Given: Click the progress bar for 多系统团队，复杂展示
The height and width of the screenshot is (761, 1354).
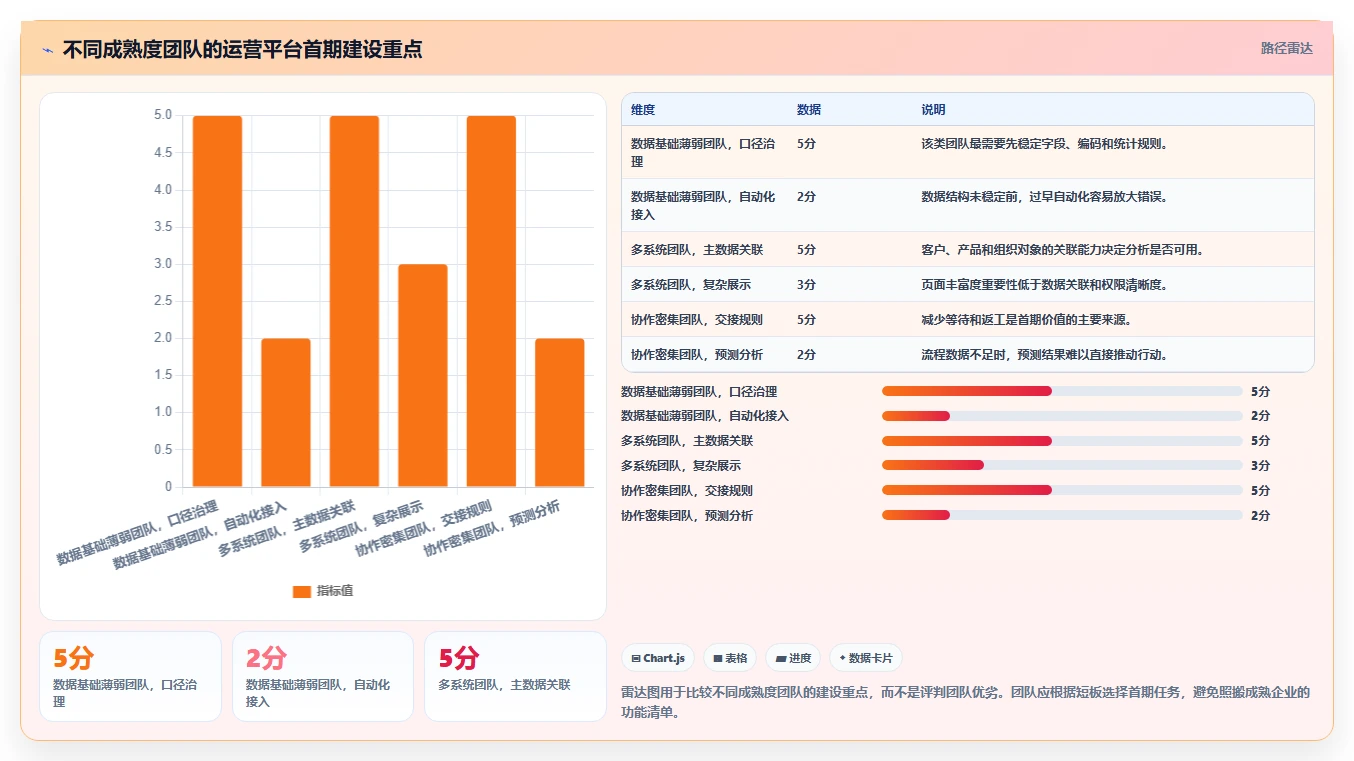Looking at the screenshot, I should coord(1062,466).
